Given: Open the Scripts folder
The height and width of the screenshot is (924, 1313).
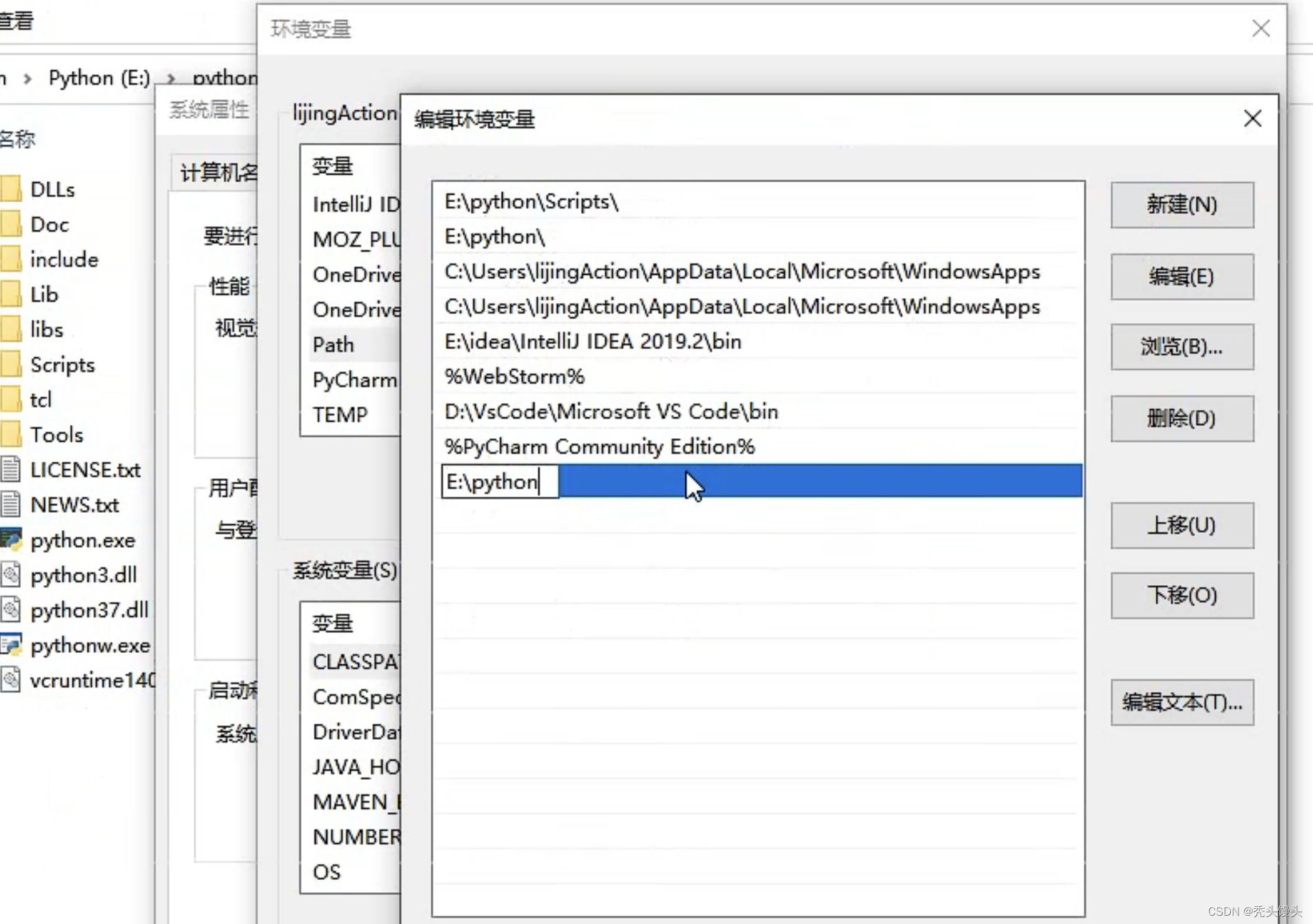Looking at the screenshot, I should (61, 364).
